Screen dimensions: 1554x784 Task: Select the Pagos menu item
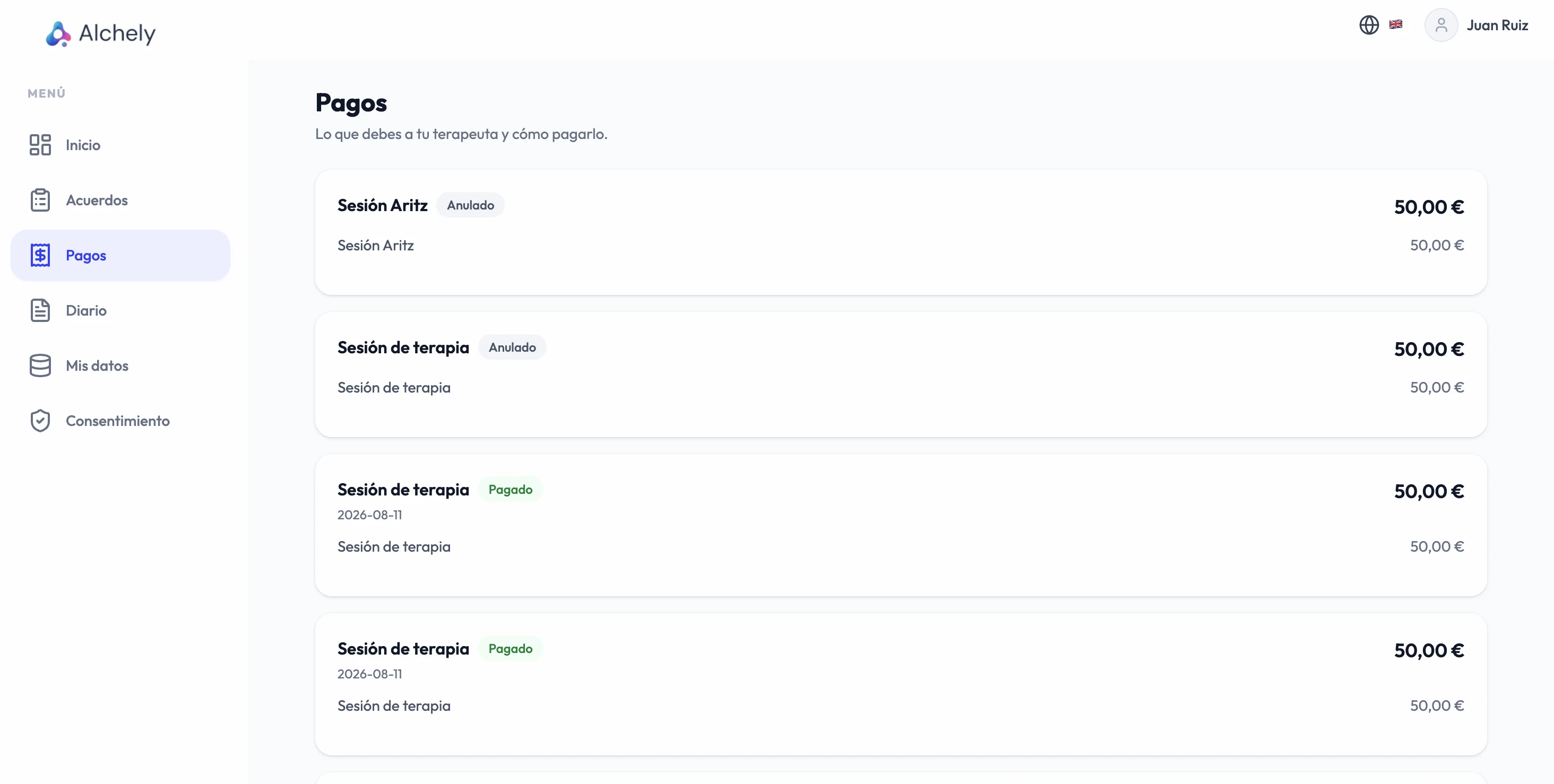(120, 255)
